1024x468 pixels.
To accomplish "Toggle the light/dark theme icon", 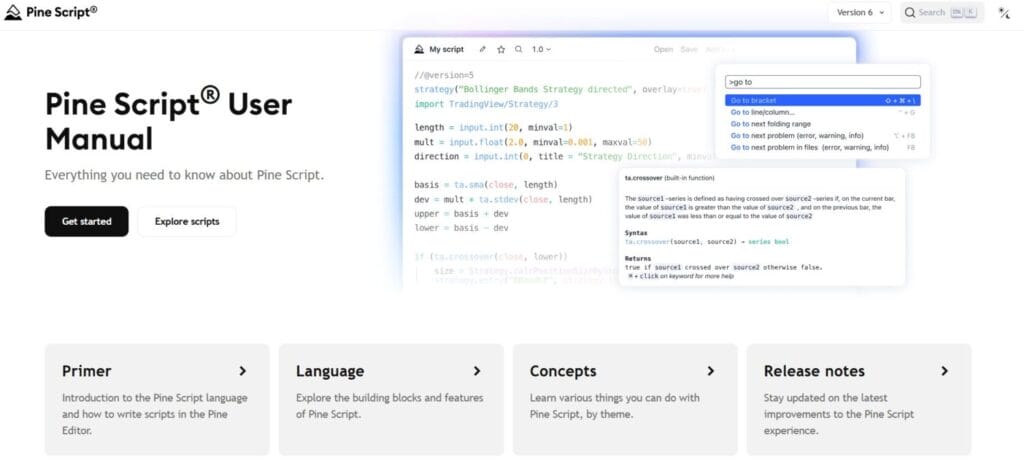I will 1004,13.
